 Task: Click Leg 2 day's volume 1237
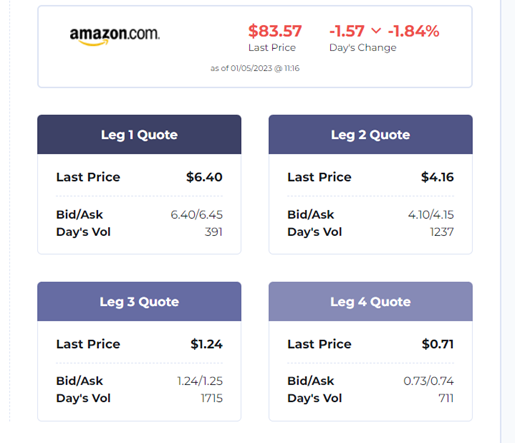442,232
